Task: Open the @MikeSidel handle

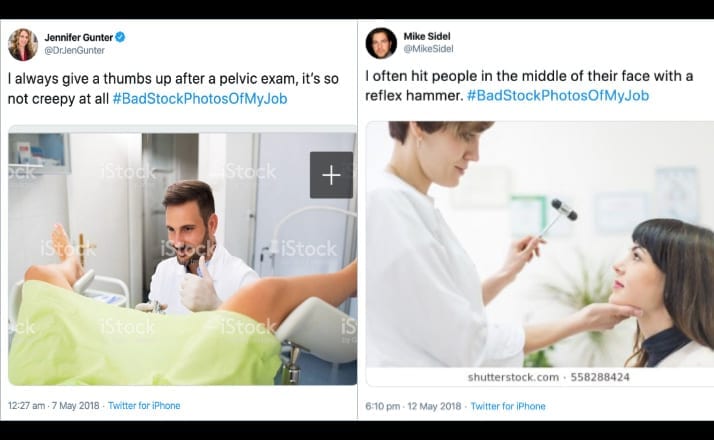Action: pyautogui.click(x=428, y=48)
